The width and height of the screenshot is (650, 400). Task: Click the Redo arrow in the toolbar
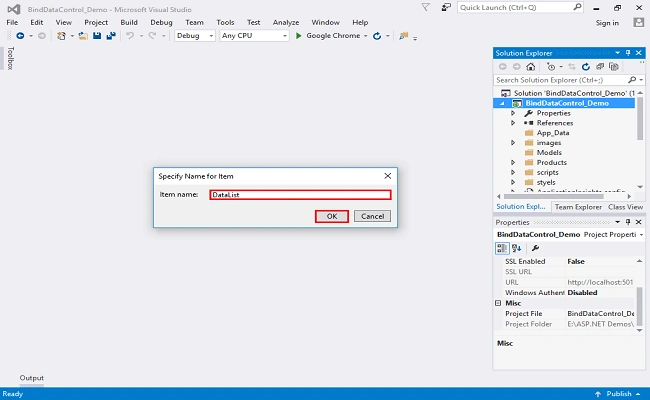153,36
